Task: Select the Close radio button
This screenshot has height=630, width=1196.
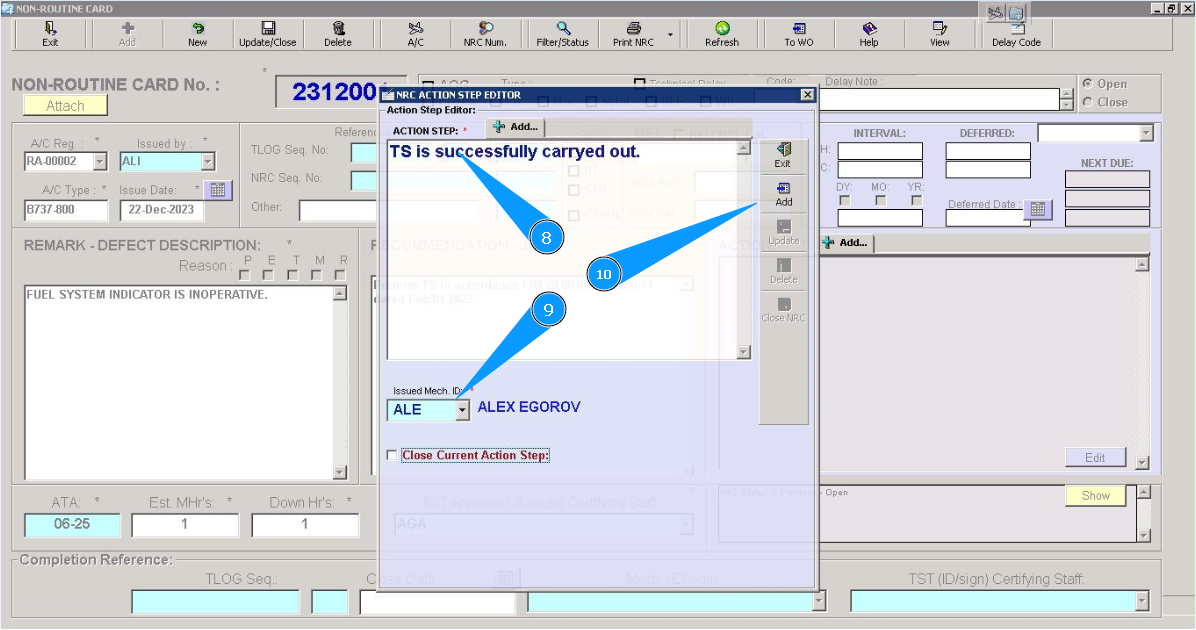Action: click(1088, 101)
